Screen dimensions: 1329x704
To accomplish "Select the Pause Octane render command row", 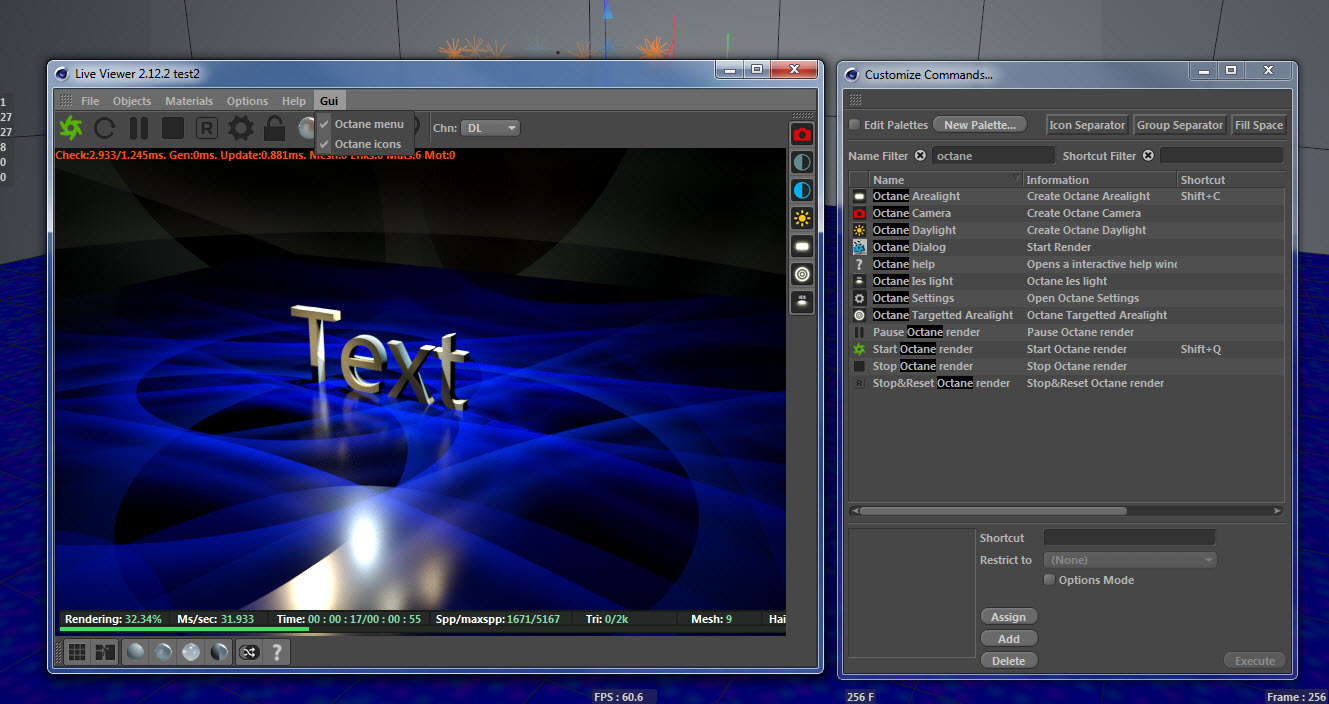I will pyautogui.click(x=1067, y=332).
